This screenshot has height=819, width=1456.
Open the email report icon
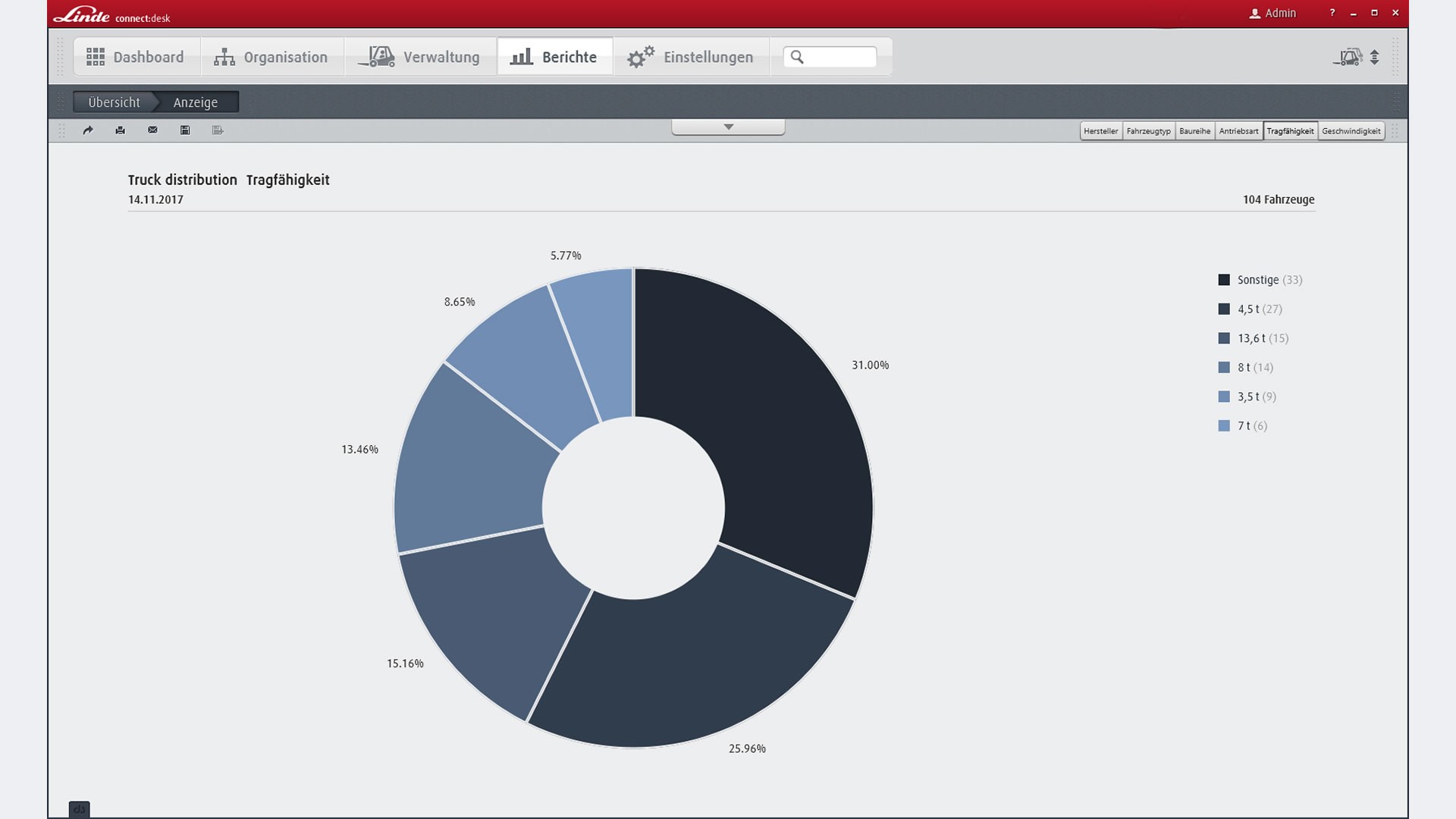[152, 130]
